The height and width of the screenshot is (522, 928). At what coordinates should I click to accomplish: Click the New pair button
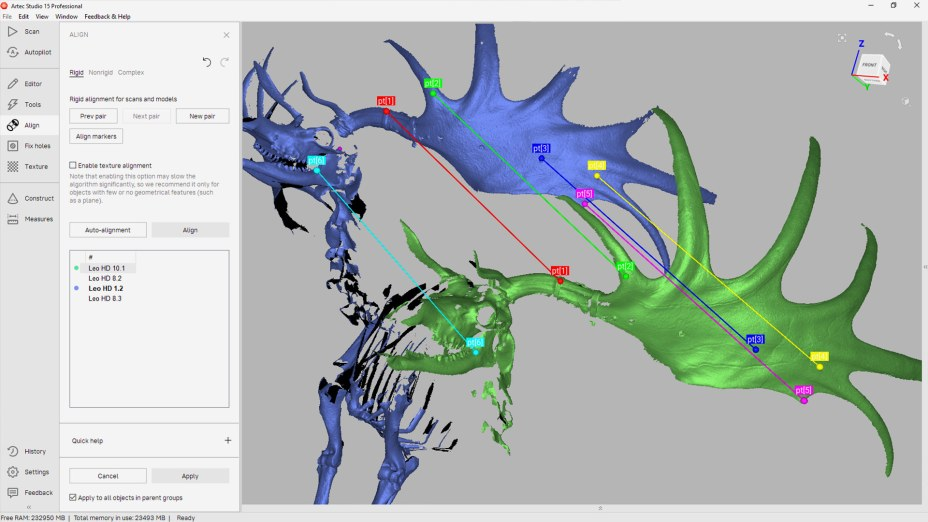pos(202,116)
